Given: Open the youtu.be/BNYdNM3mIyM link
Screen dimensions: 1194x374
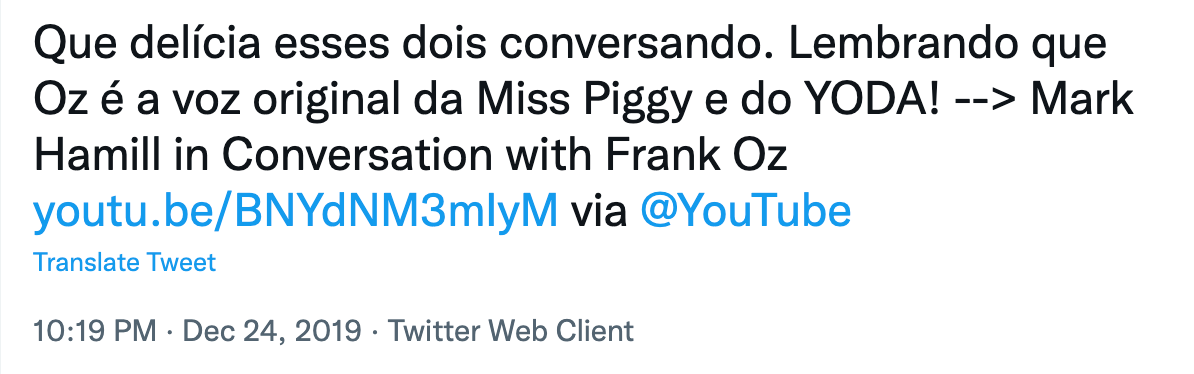Looking at the screenshot, I should click(295, 211).
